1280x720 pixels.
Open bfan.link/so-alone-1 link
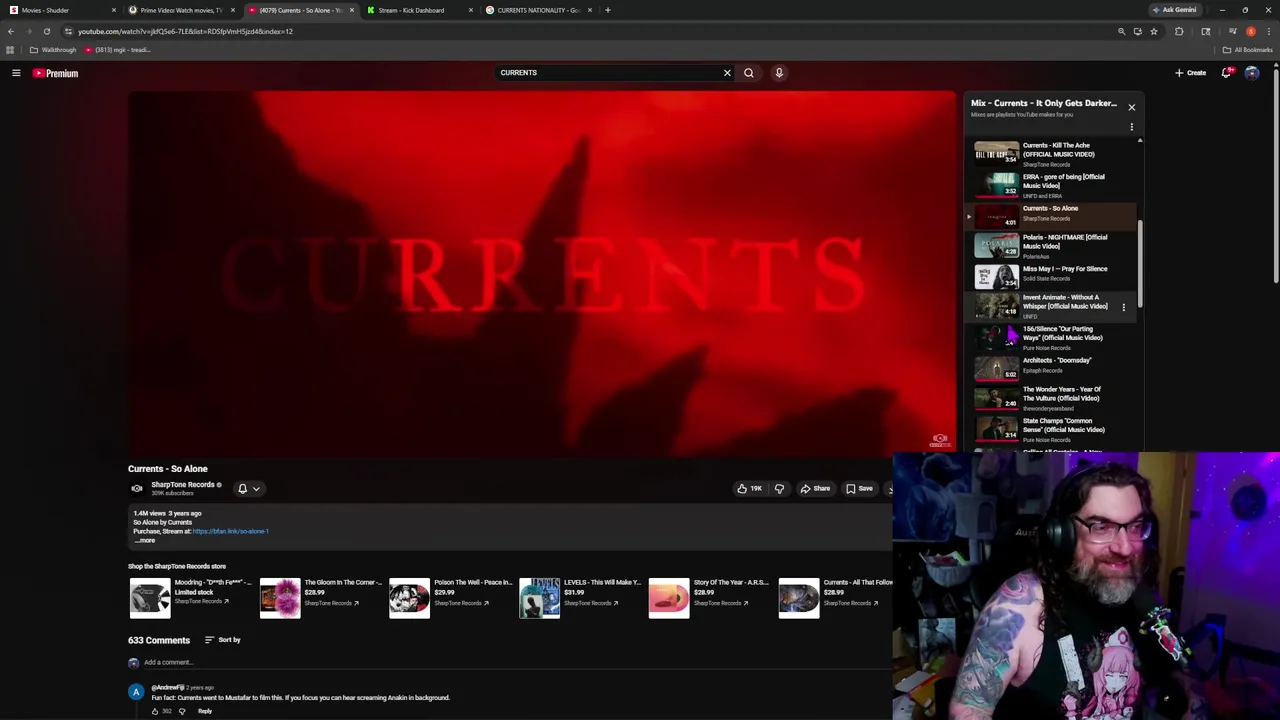point(230,531)
